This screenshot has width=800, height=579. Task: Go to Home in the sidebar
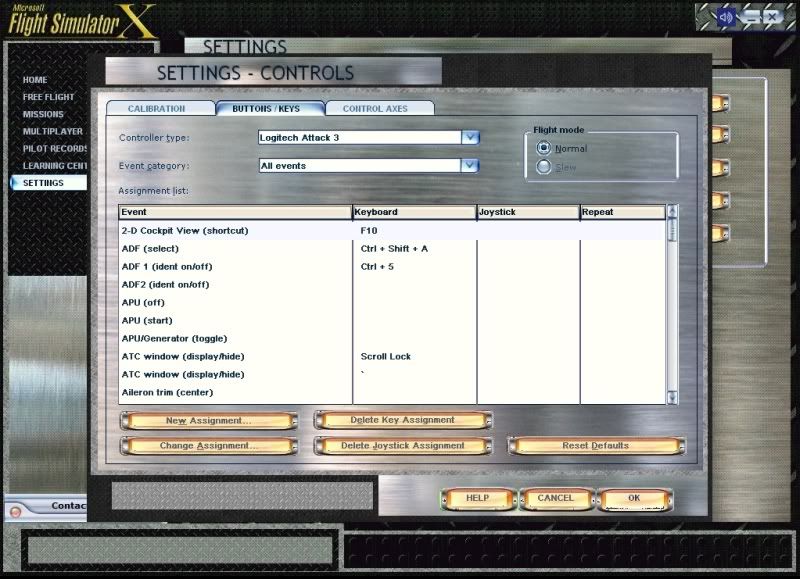click(x=35, y=80)
